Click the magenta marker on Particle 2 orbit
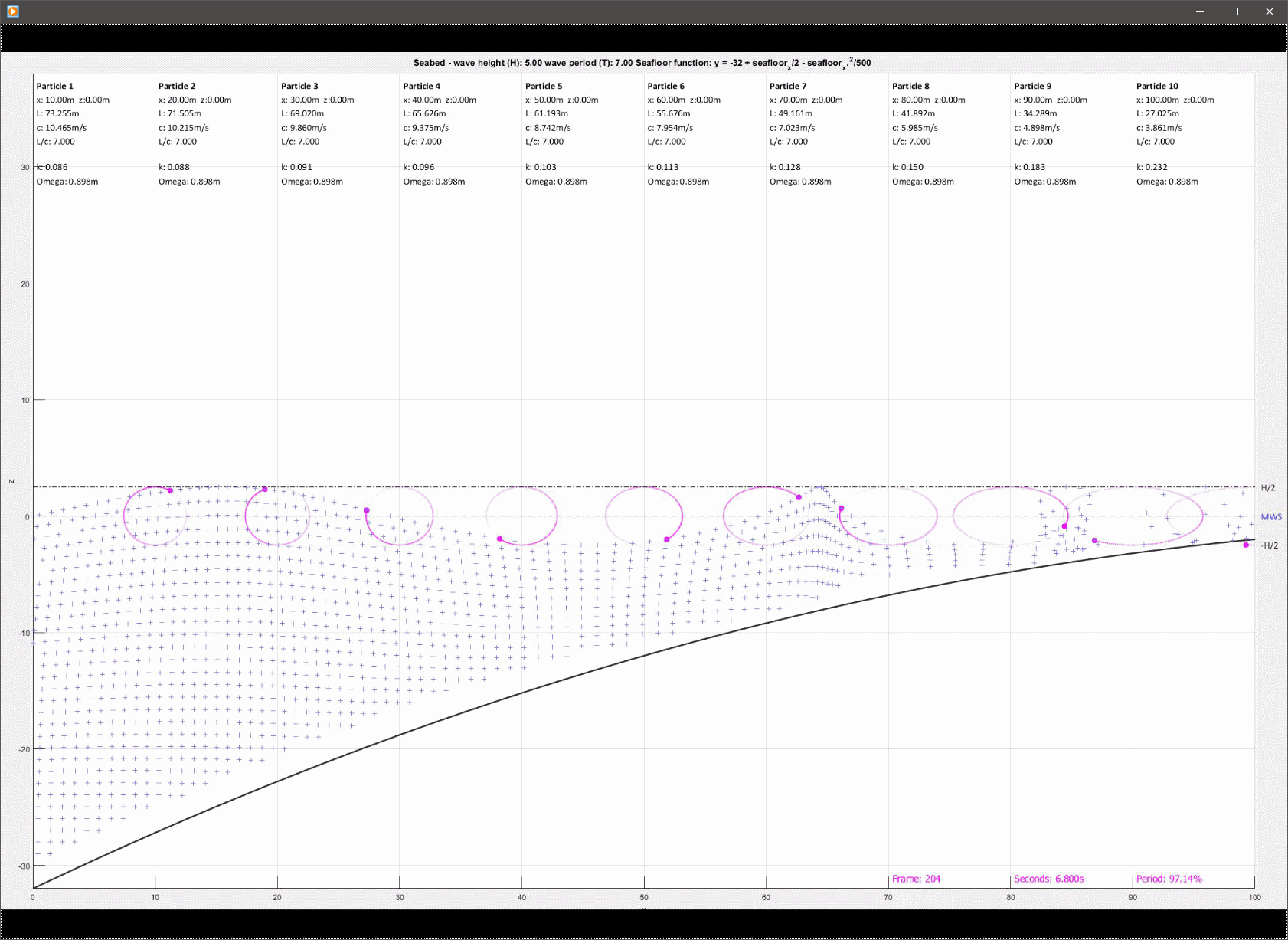This screenshot has height=940, width=1288. point(264,488)
